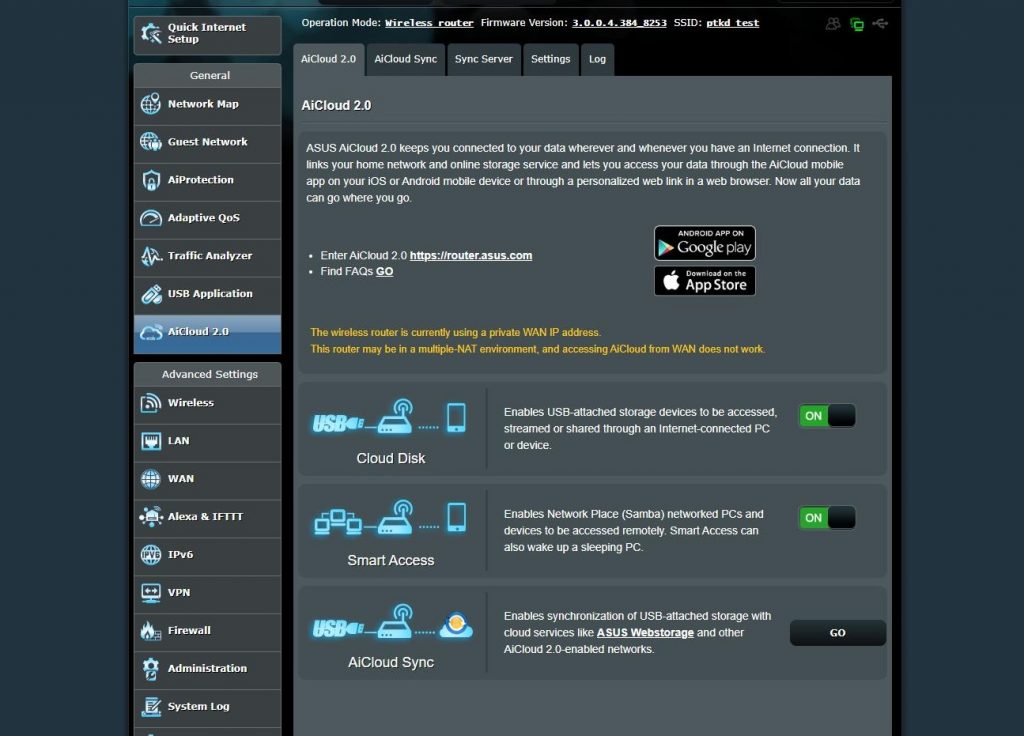Click the Smart Access label
This screenshot has width=1024, height=736.
(391, 560)
